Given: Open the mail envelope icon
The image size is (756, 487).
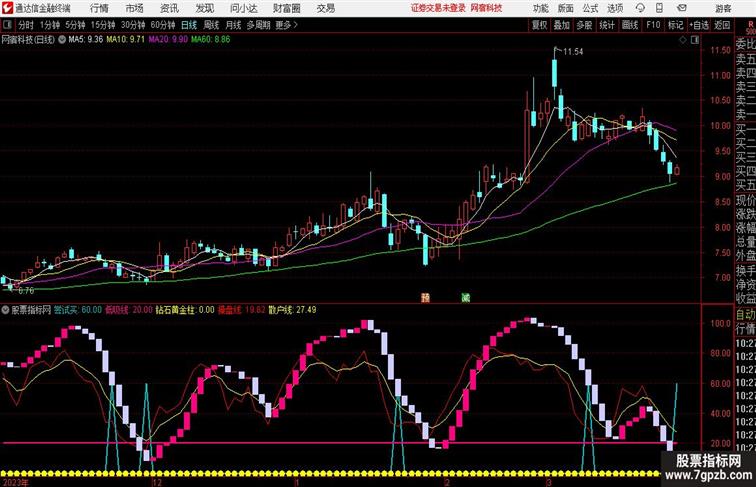Looking at the screenshot, I should (682, 8).
